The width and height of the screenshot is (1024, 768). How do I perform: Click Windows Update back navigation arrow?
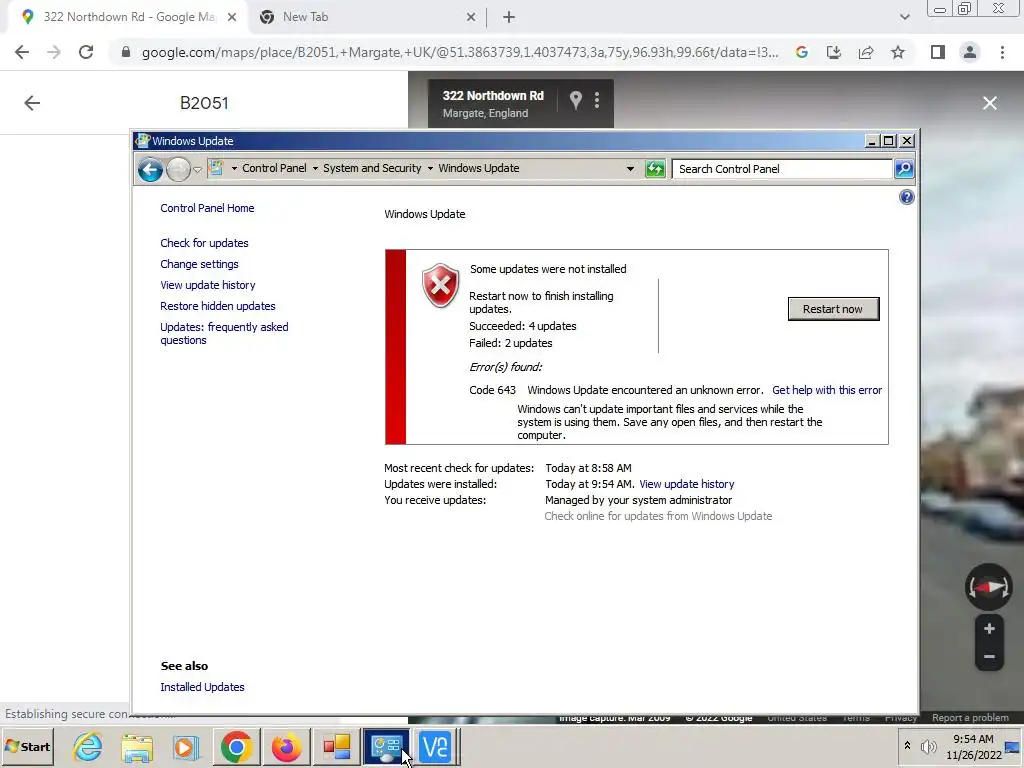coord(150,170)
